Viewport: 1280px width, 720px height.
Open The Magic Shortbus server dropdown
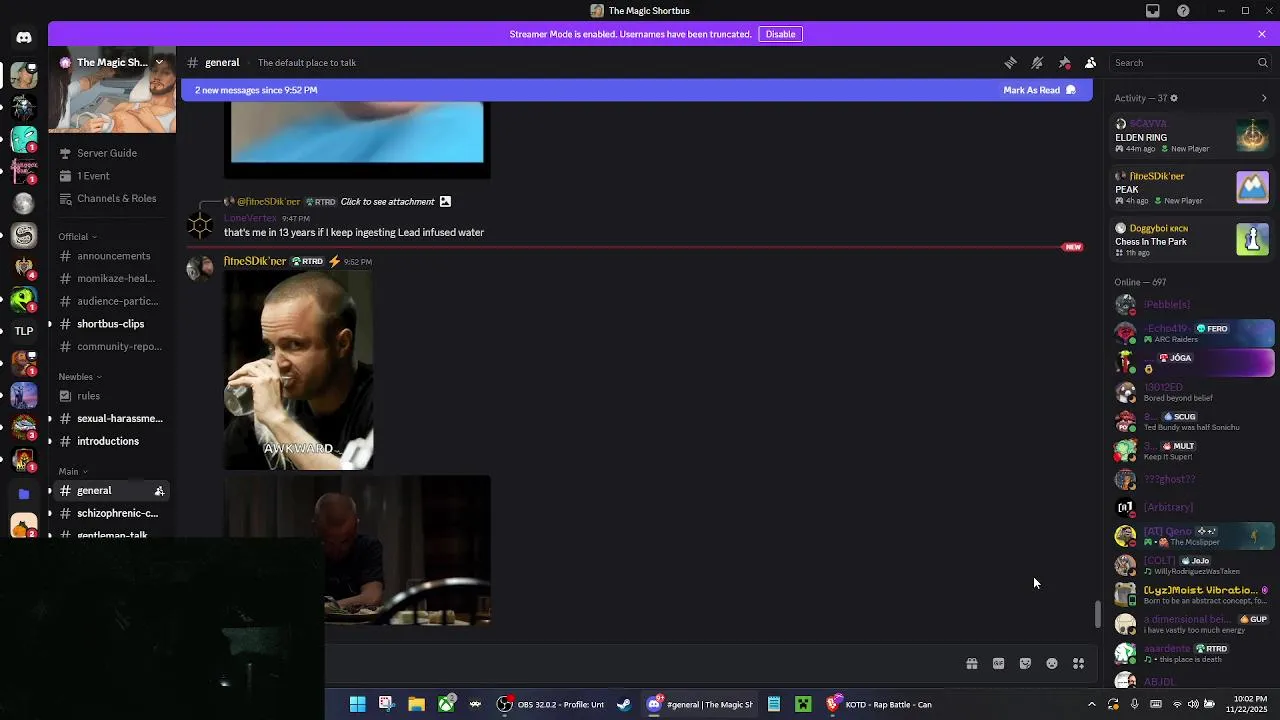(112, 62)
